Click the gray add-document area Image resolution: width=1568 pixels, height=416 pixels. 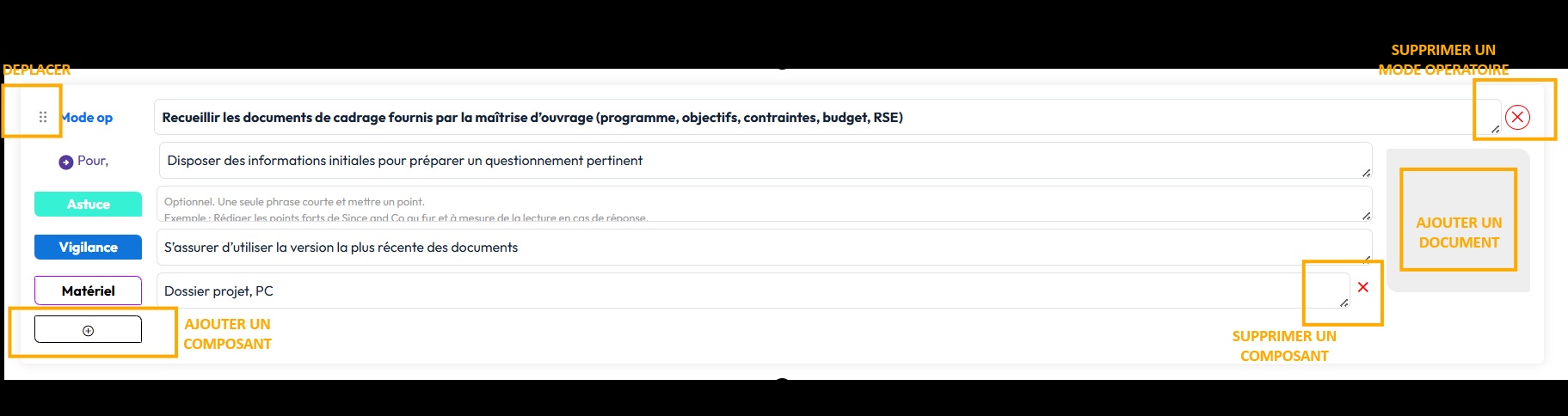tap(1458, 221)
